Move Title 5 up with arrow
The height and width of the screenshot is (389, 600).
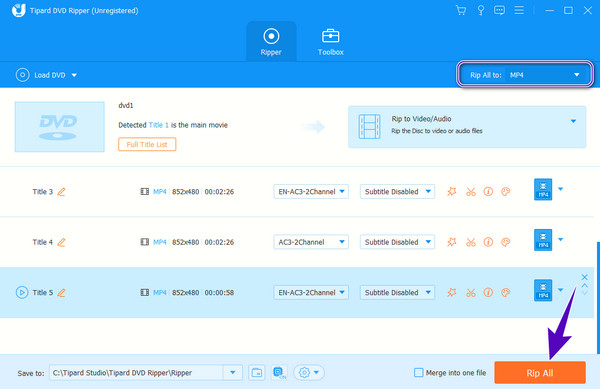coord(584,285)
